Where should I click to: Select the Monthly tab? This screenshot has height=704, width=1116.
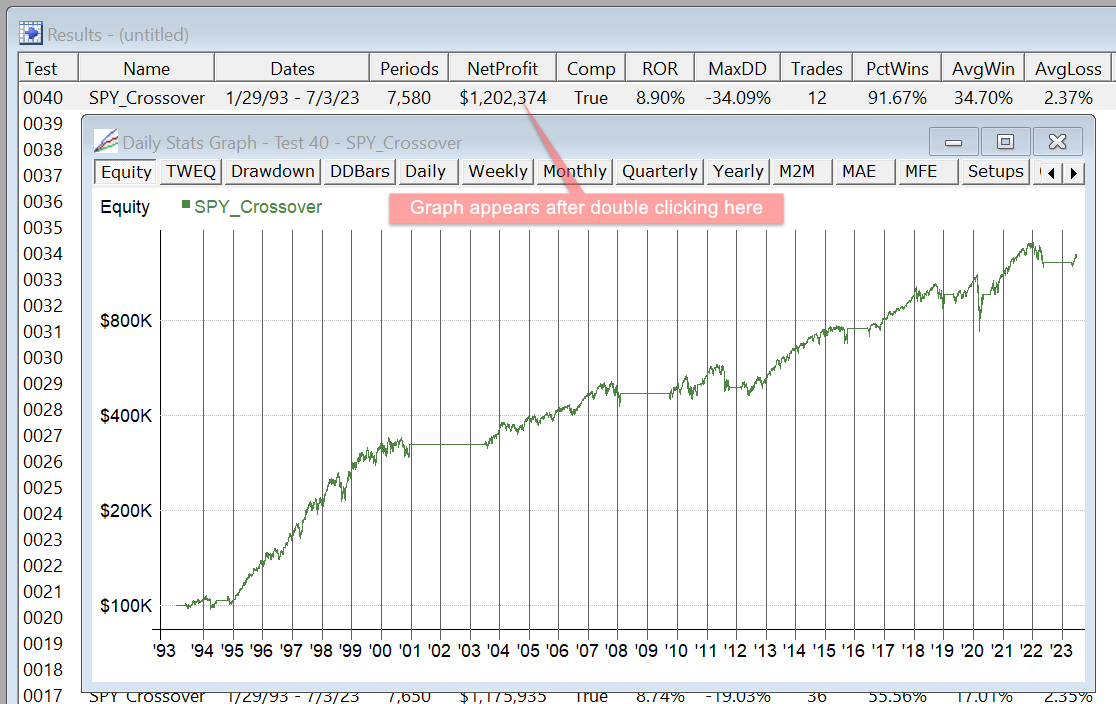coord(574,171)
